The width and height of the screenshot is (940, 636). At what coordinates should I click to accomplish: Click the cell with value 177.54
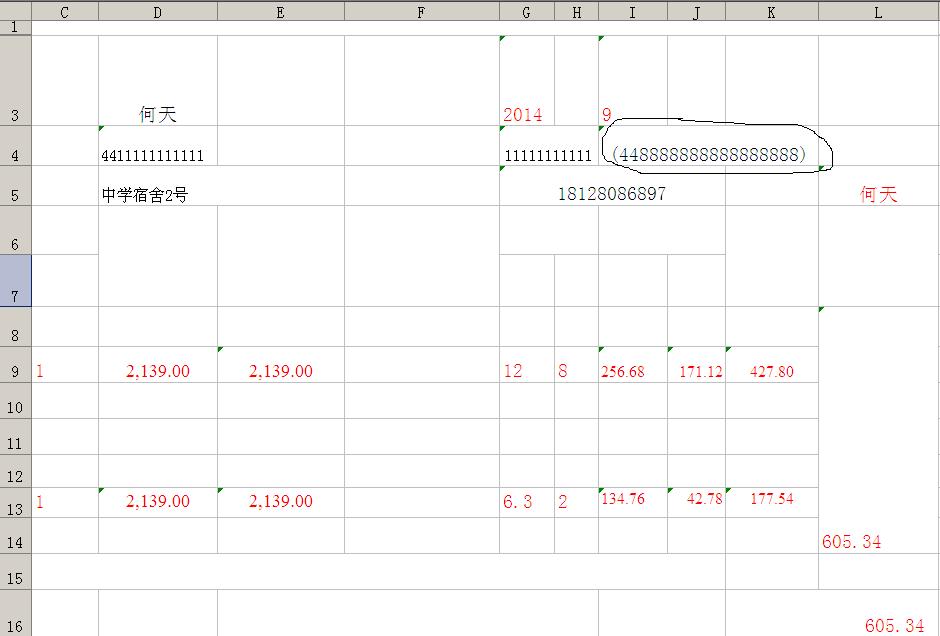(x=771, y=500)
